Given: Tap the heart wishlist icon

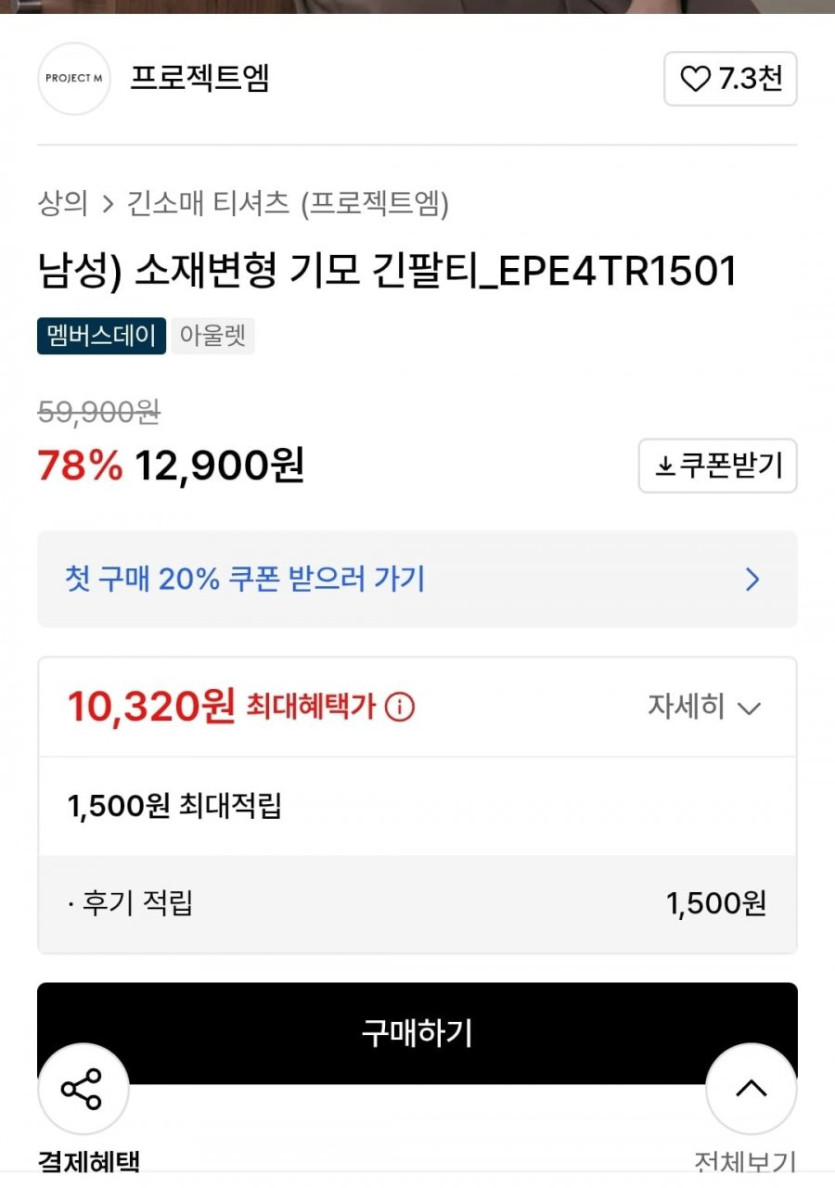Looking at the screenshot, I should coord(694,79).
